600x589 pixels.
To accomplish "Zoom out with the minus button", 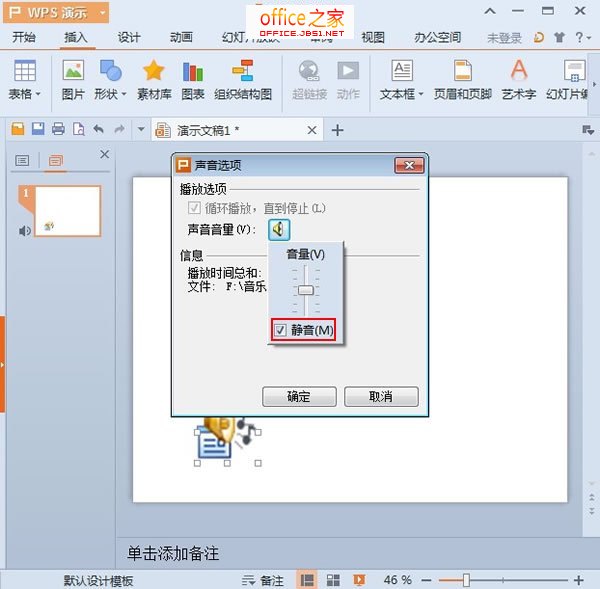I will coord(426,580).
